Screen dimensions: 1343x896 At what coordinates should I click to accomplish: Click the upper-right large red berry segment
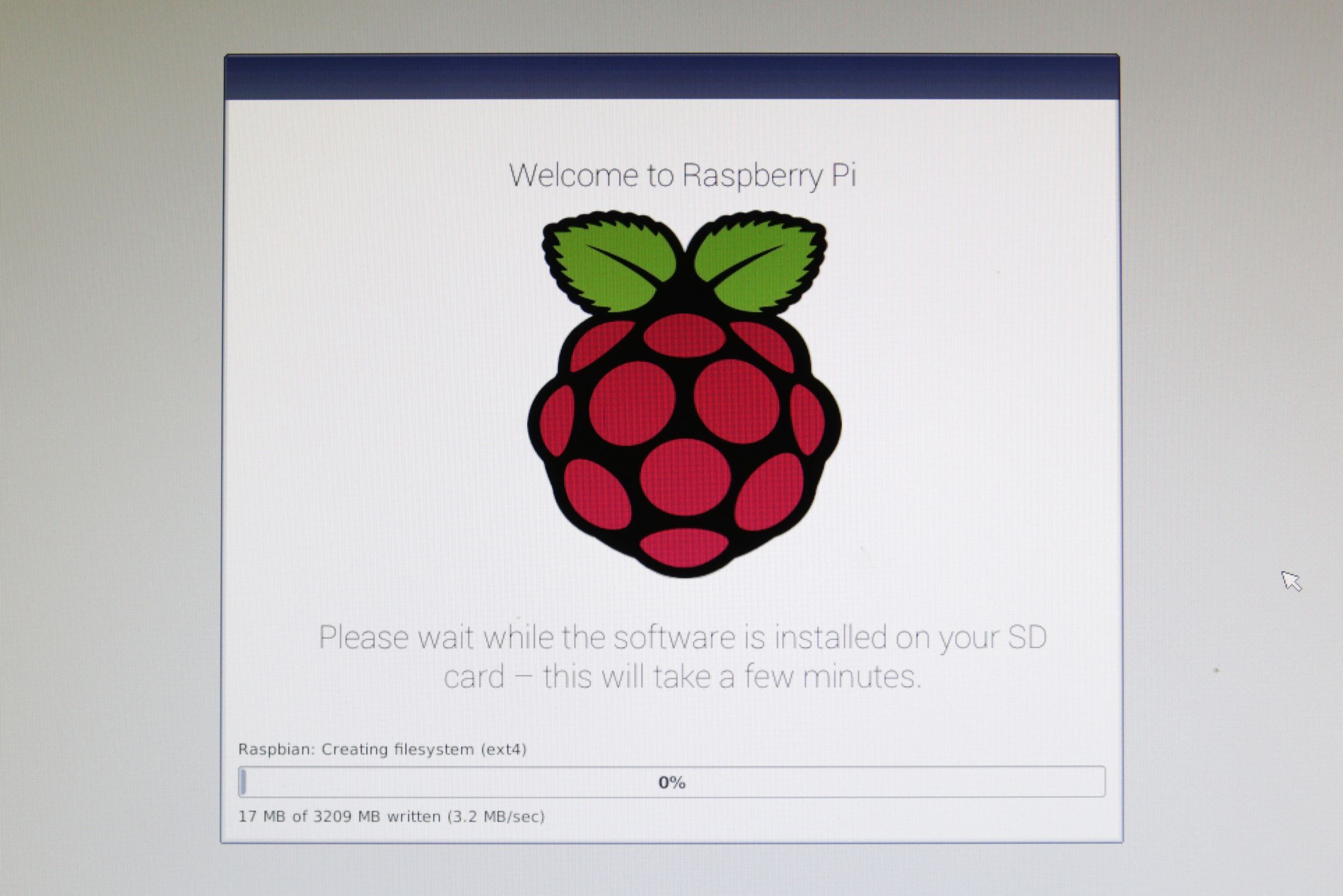tap(737, 402)
